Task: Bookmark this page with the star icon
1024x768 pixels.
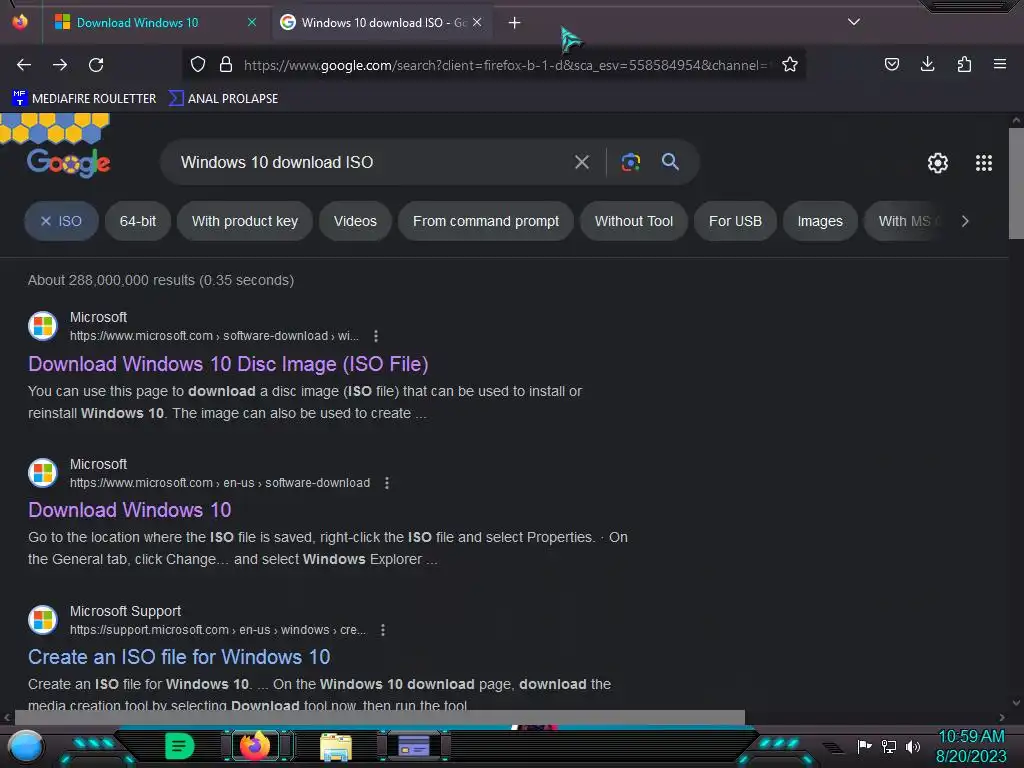Action: pos(790,64)
